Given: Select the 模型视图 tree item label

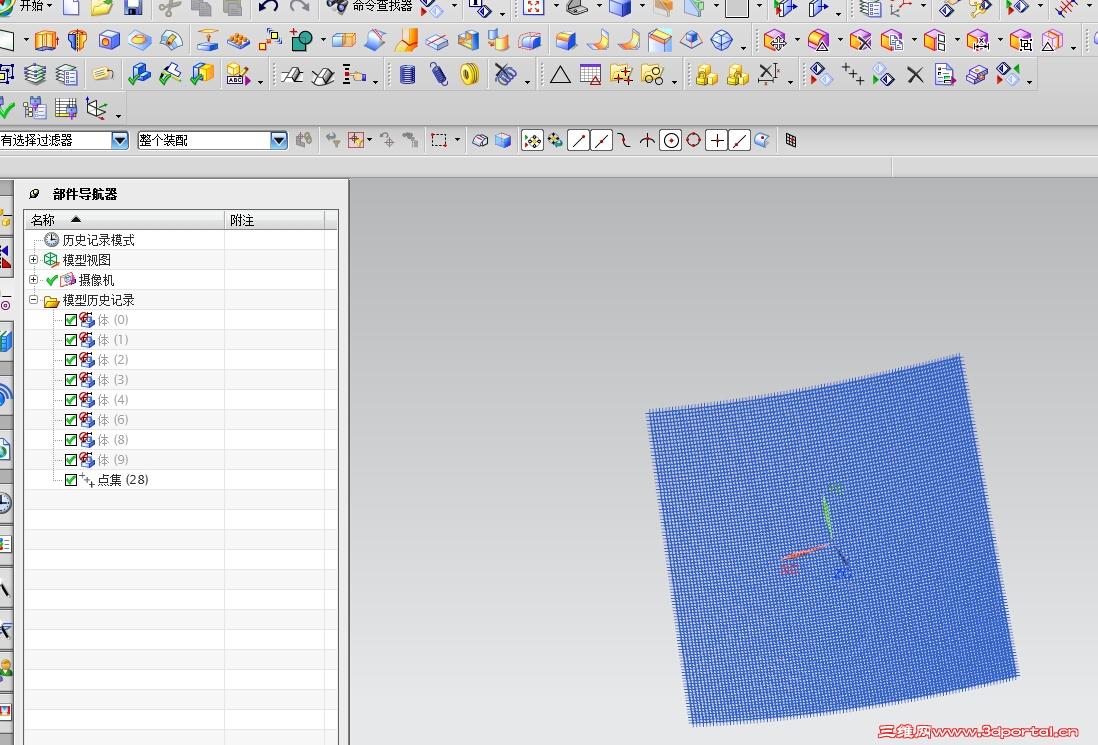Looking at the screenshot, I should [x=87, y=260].
